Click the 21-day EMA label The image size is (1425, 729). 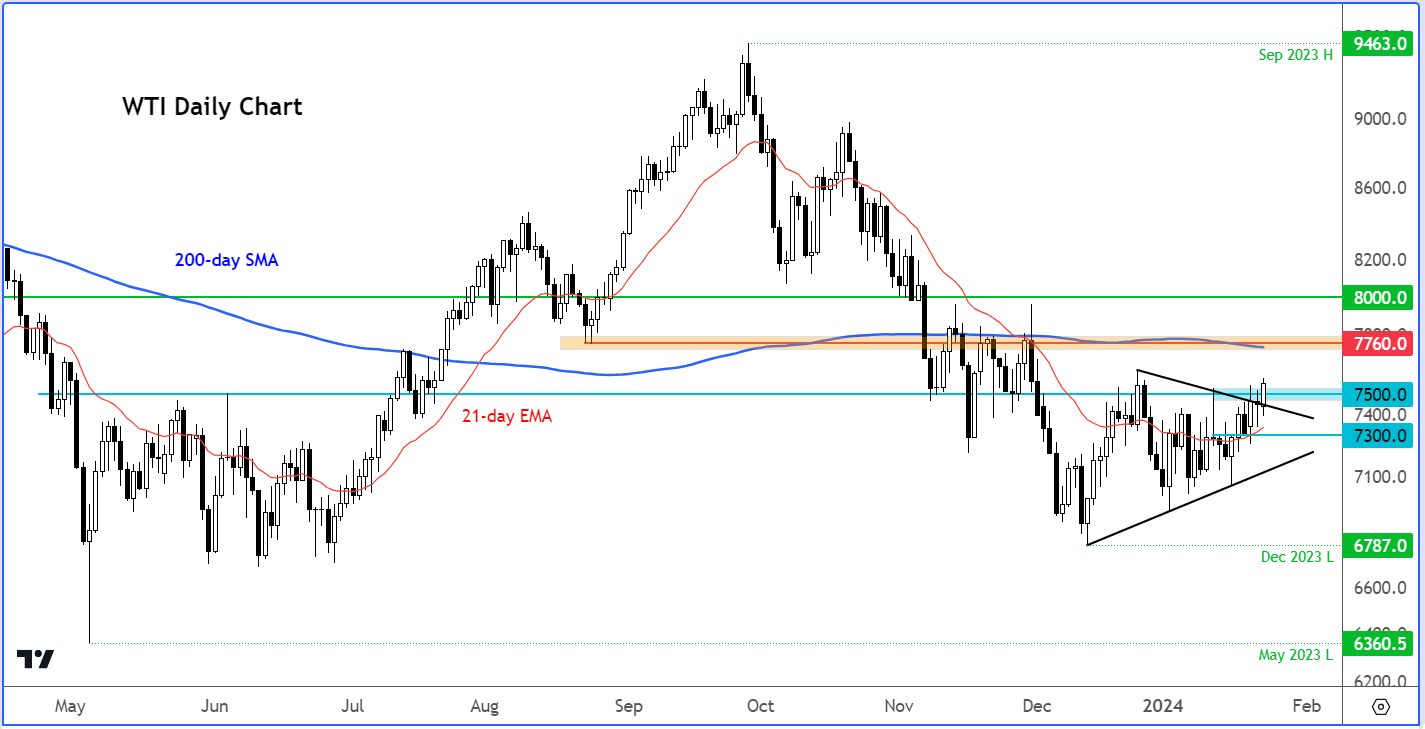point(506,416)
